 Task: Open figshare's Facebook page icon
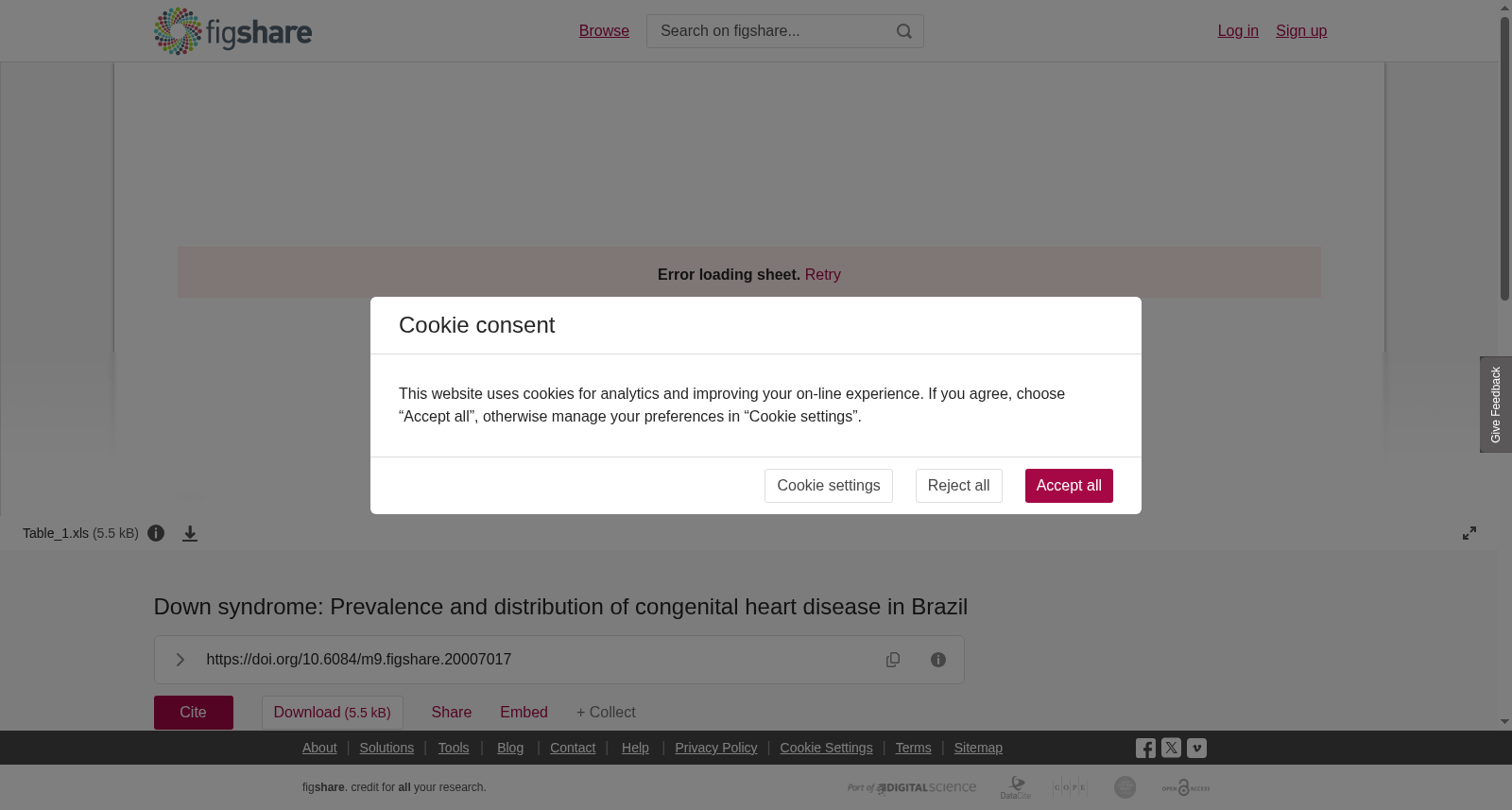pos(1145,749)
